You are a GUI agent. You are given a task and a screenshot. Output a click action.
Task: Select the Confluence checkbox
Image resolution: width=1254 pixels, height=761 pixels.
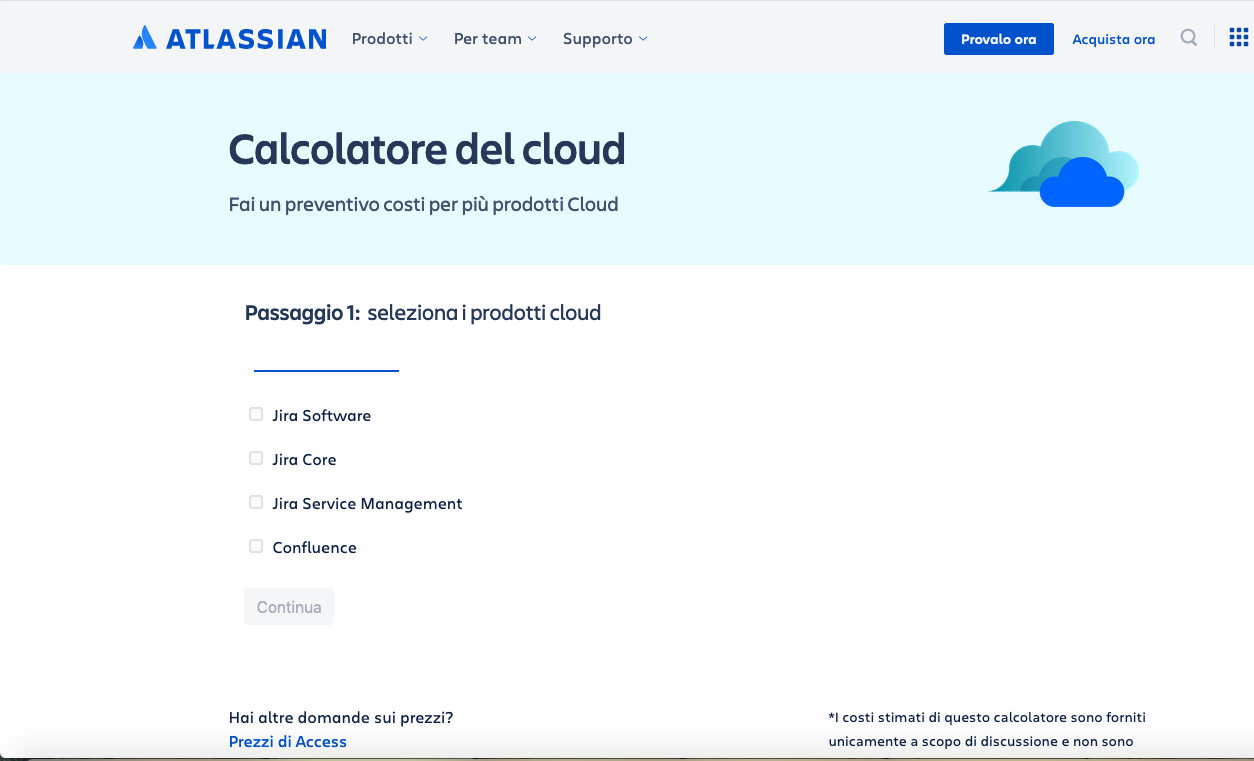[256, 546]
